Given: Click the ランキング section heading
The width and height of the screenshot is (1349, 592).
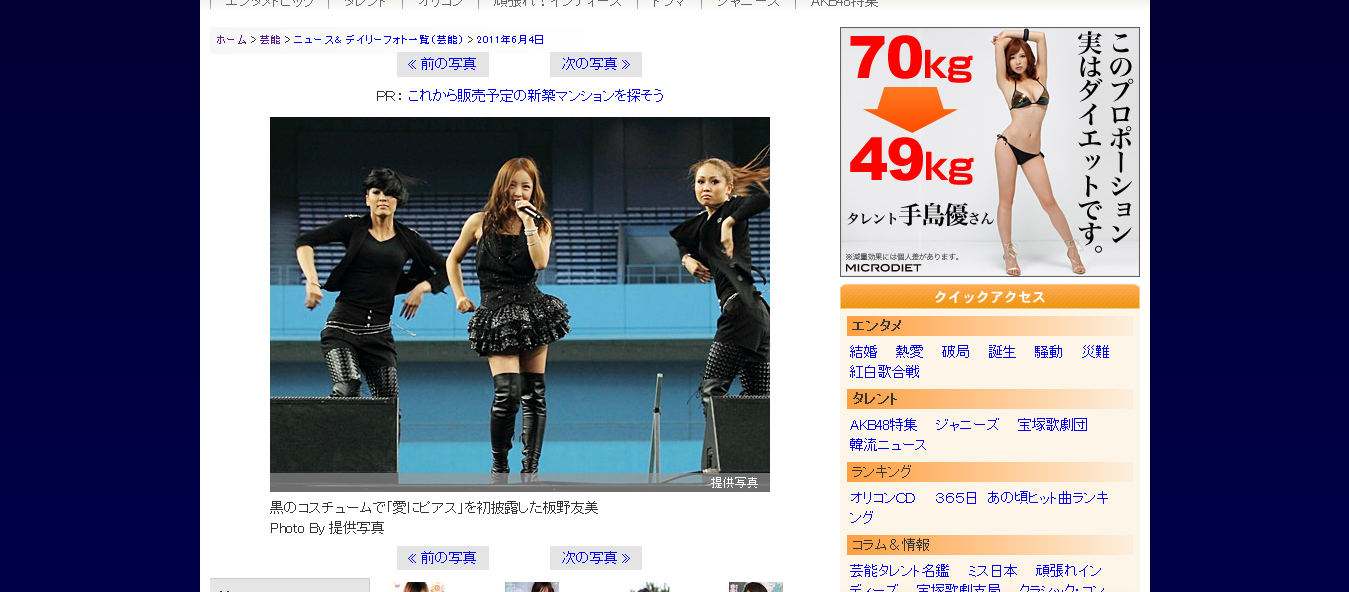Looking at the screenshot, I should coord(990,472).
